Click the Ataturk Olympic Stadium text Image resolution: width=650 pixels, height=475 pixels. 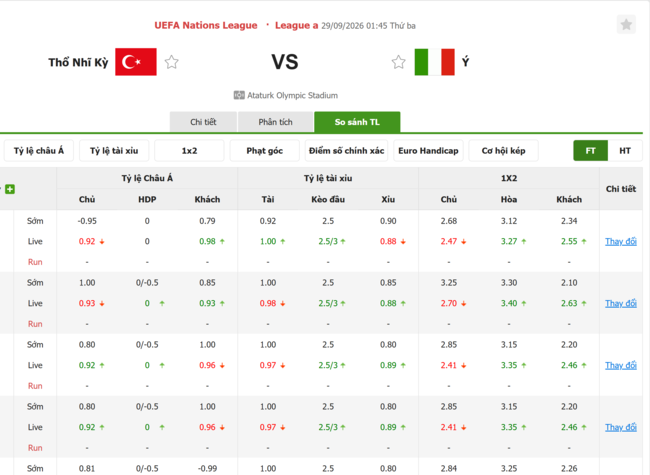click(x=293, y=95)
